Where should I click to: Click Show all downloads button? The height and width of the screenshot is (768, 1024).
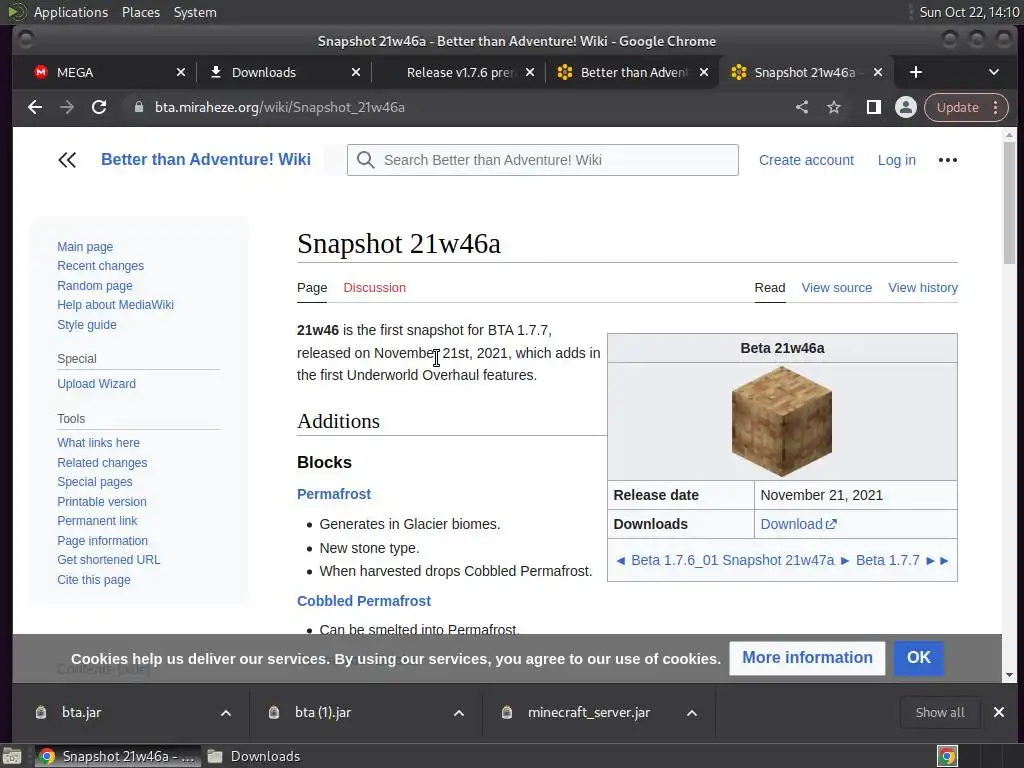[940, 712]
